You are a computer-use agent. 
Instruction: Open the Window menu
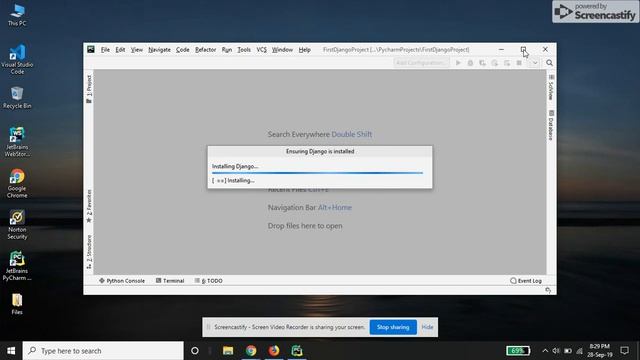tap(282, 50)
